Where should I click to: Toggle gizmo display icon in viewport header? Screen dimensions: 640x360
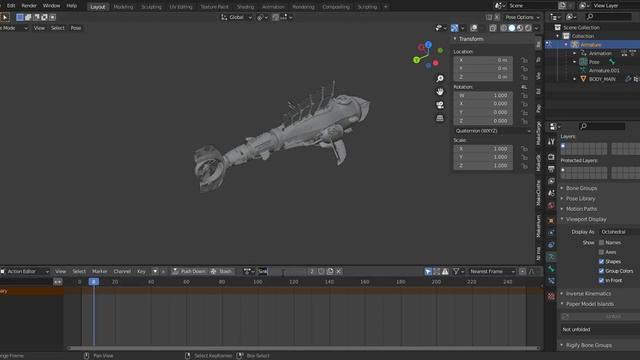[455, 28]
